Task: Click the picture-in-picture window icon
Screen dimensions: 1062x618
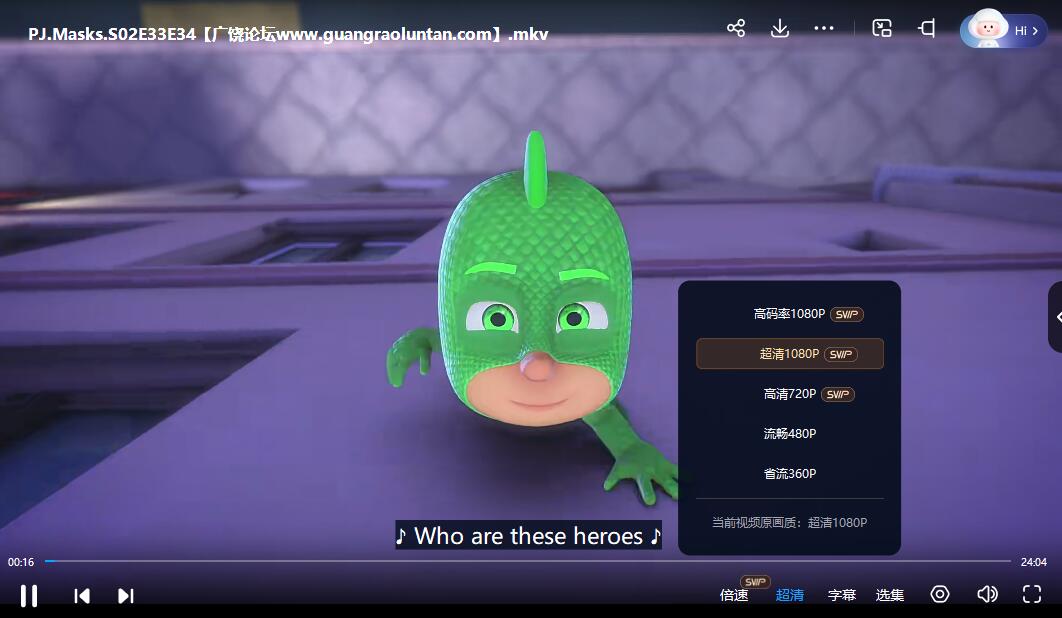Action: [882, 28]
